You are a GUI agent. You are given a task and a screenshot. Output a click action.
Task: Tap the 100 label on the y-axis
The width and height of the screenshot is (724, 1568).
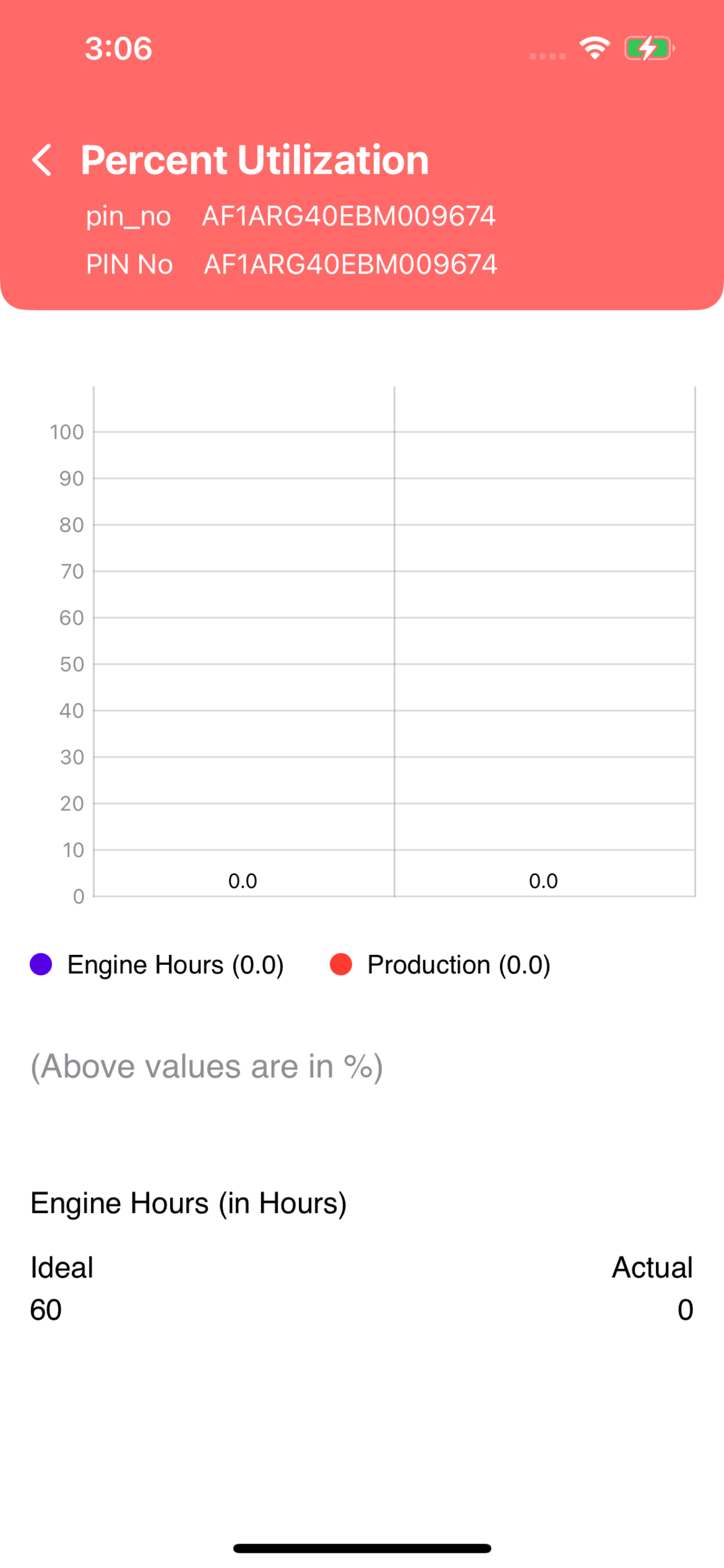pyautogui.click(x=66, y=432)
